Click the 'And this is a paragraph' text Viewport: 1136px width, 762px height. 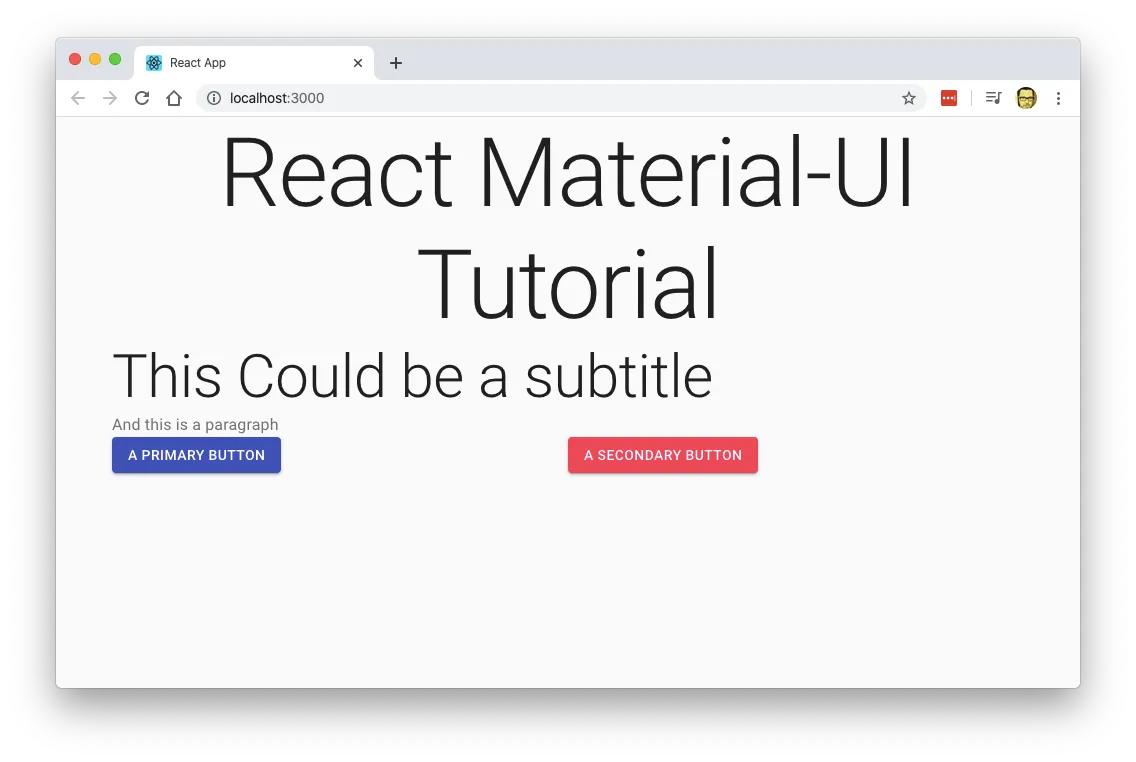pyautogui.click(x=195, y=424)
